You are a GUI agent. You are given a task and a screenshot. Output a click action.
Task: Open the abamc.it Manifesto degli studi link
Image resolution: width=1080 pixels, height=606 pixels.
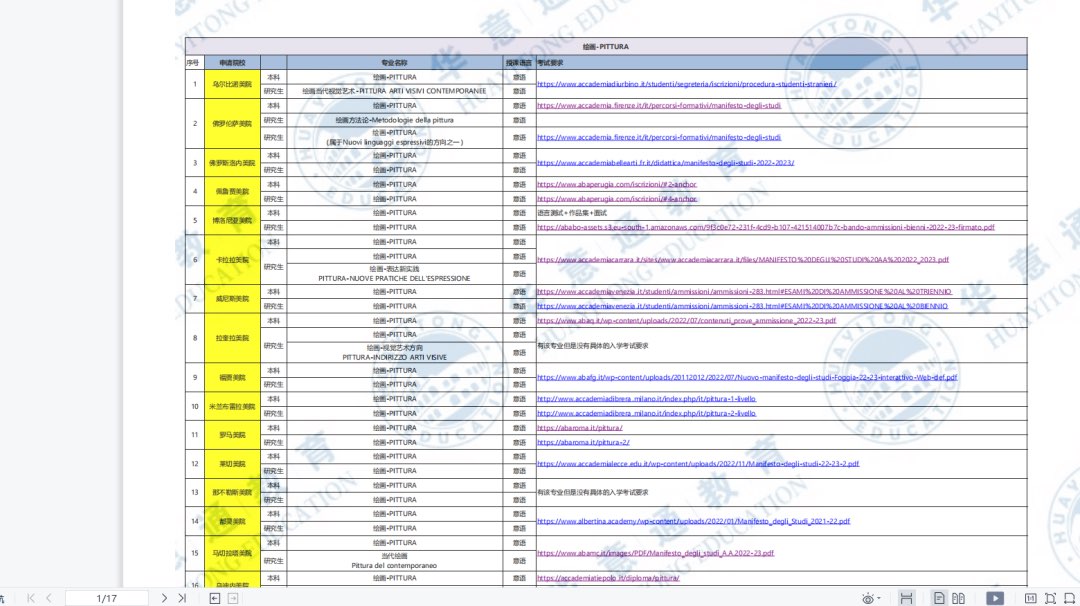(655, 553)
